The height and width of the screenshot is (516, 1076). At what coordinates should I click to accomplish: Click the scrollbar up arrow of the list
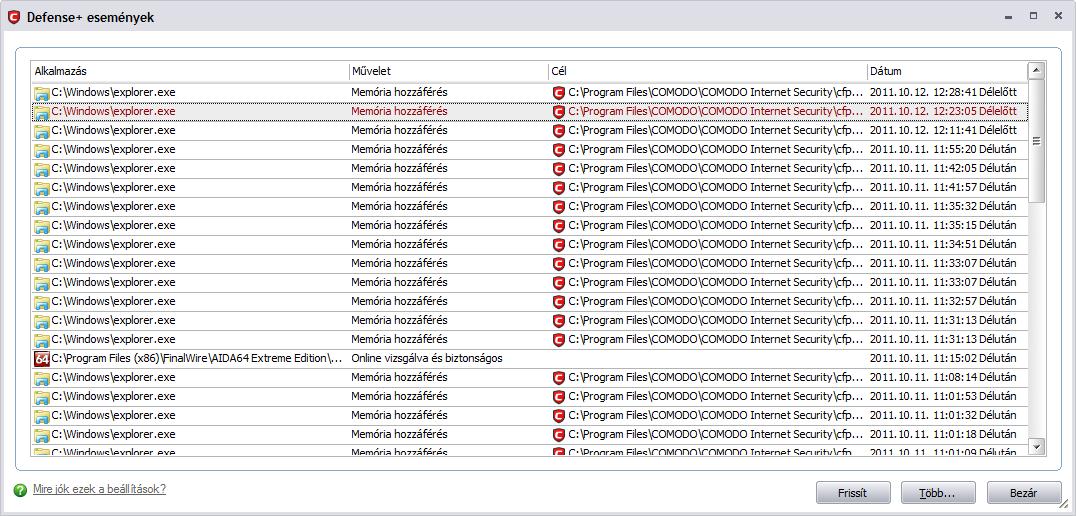[x=1036, y=70]
